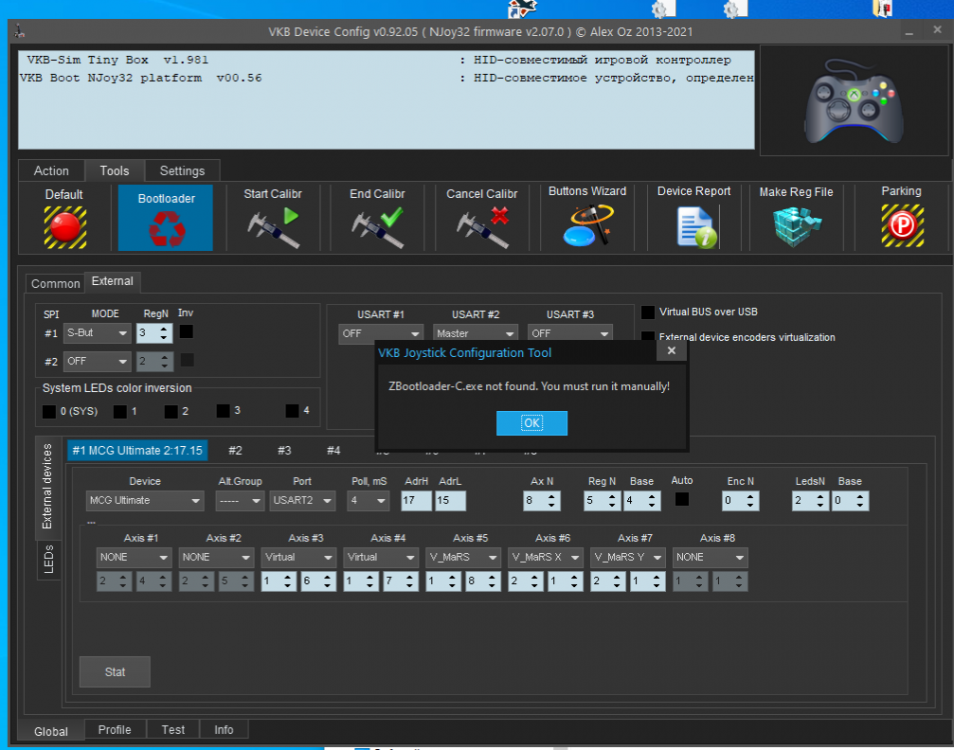This screenshot has height=750, width=954.
Task: Click the Default red button icon
Action: pos(64,226)
